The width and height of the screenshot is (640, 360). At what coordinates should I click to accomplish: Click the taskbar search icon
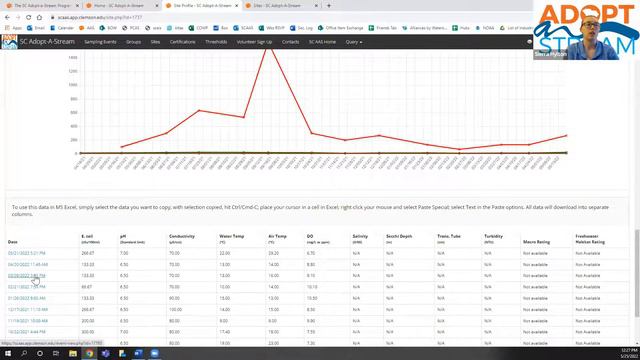(x=24, y=353)
